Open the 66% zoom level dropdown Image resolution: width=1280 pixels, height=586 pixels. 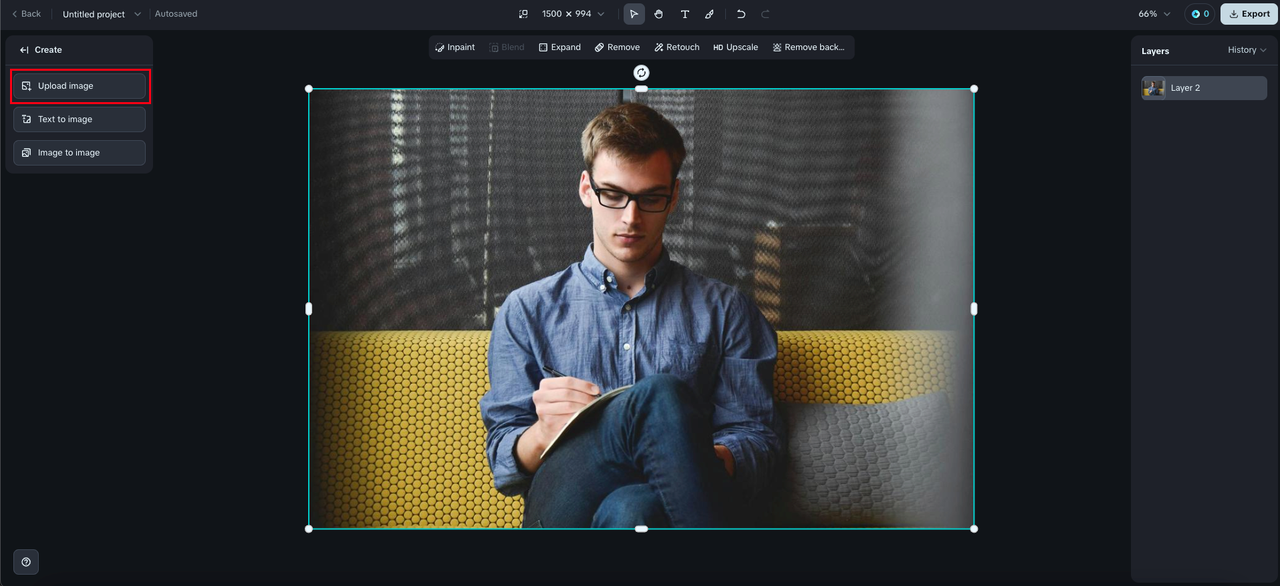point(1154,14)
